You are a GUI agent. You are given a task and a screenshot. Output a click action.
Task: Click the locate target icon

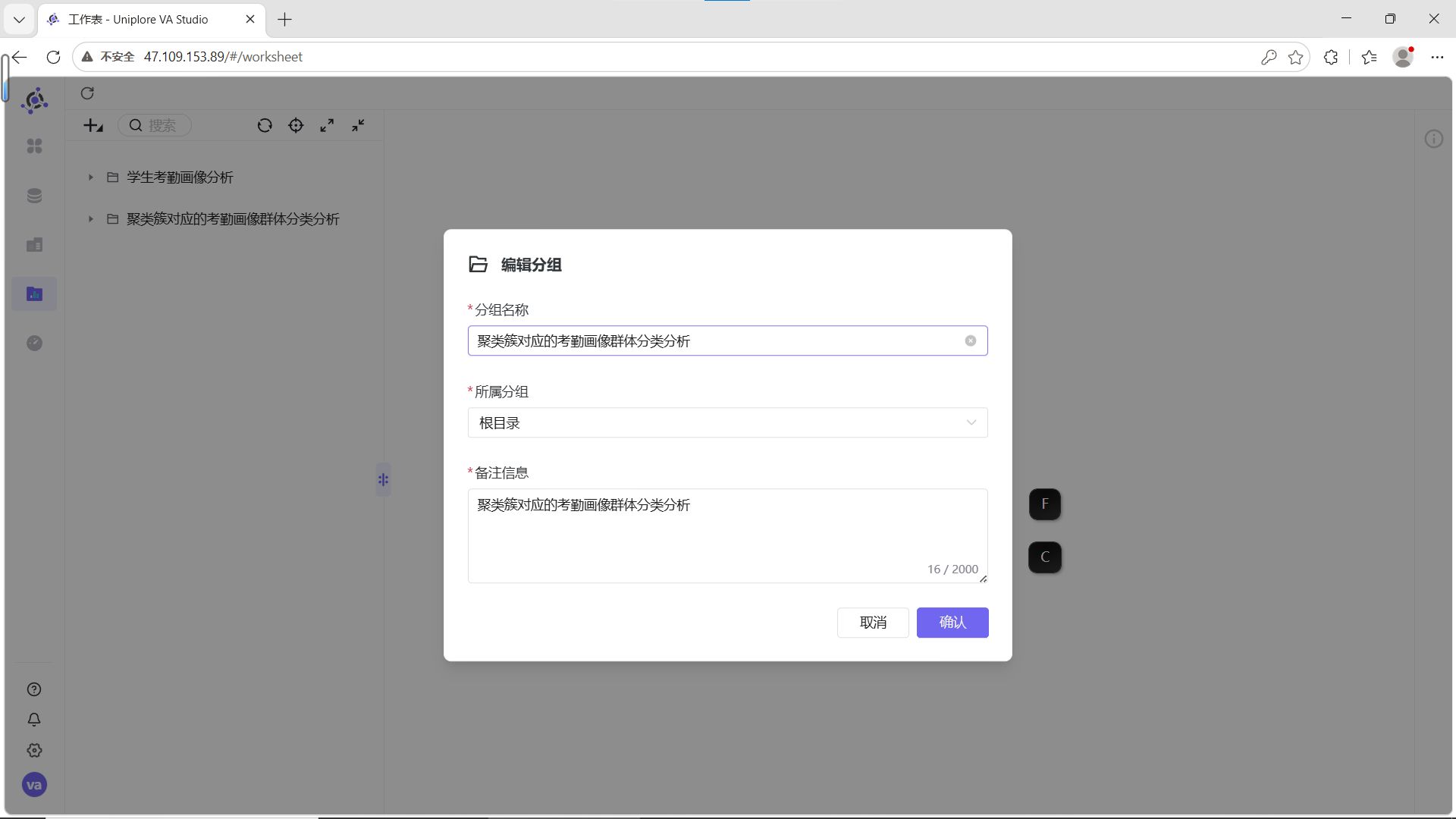pos(296,126)
